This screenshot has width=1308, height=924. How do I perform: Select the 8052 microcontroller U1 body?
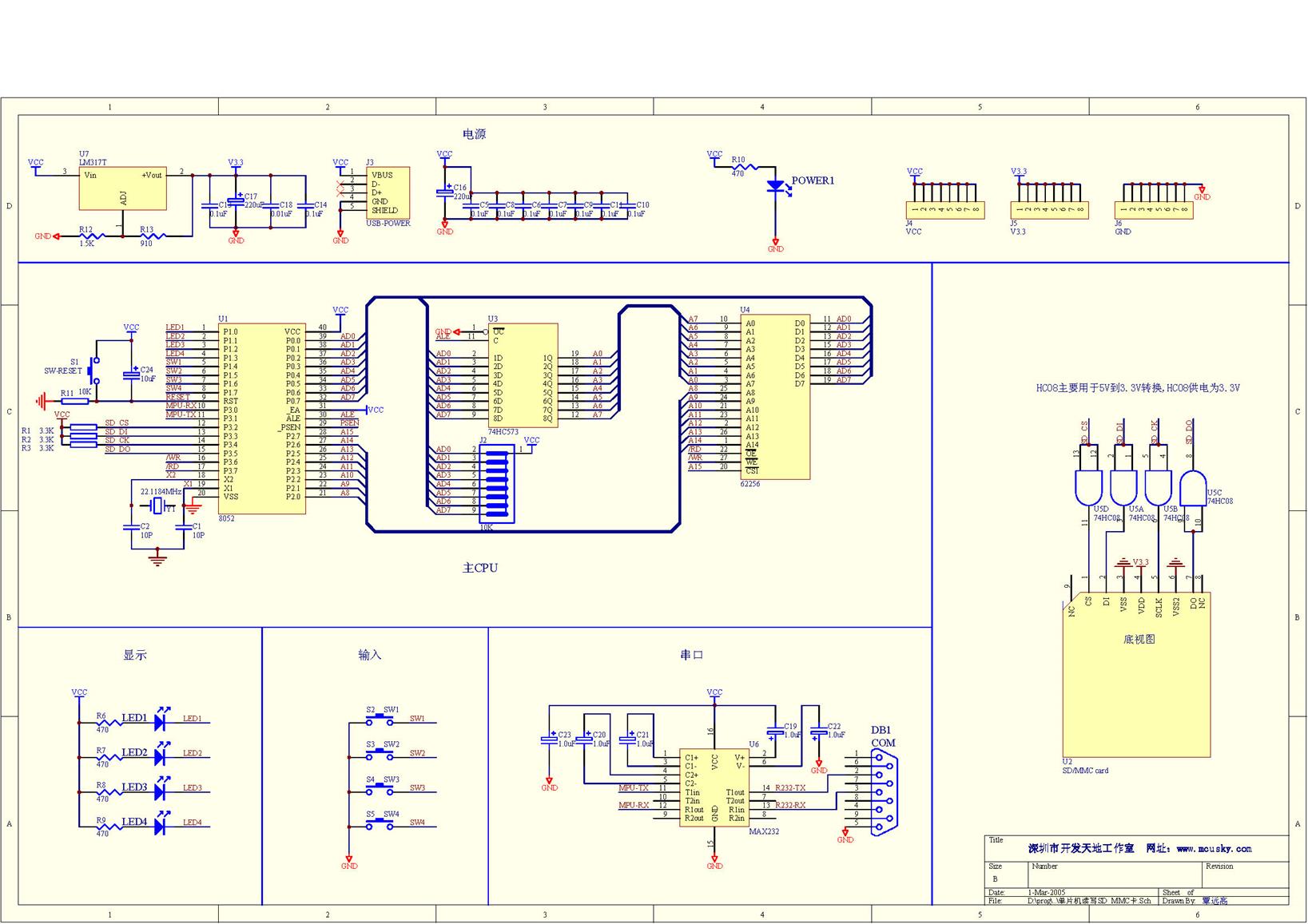coord(261,418)
